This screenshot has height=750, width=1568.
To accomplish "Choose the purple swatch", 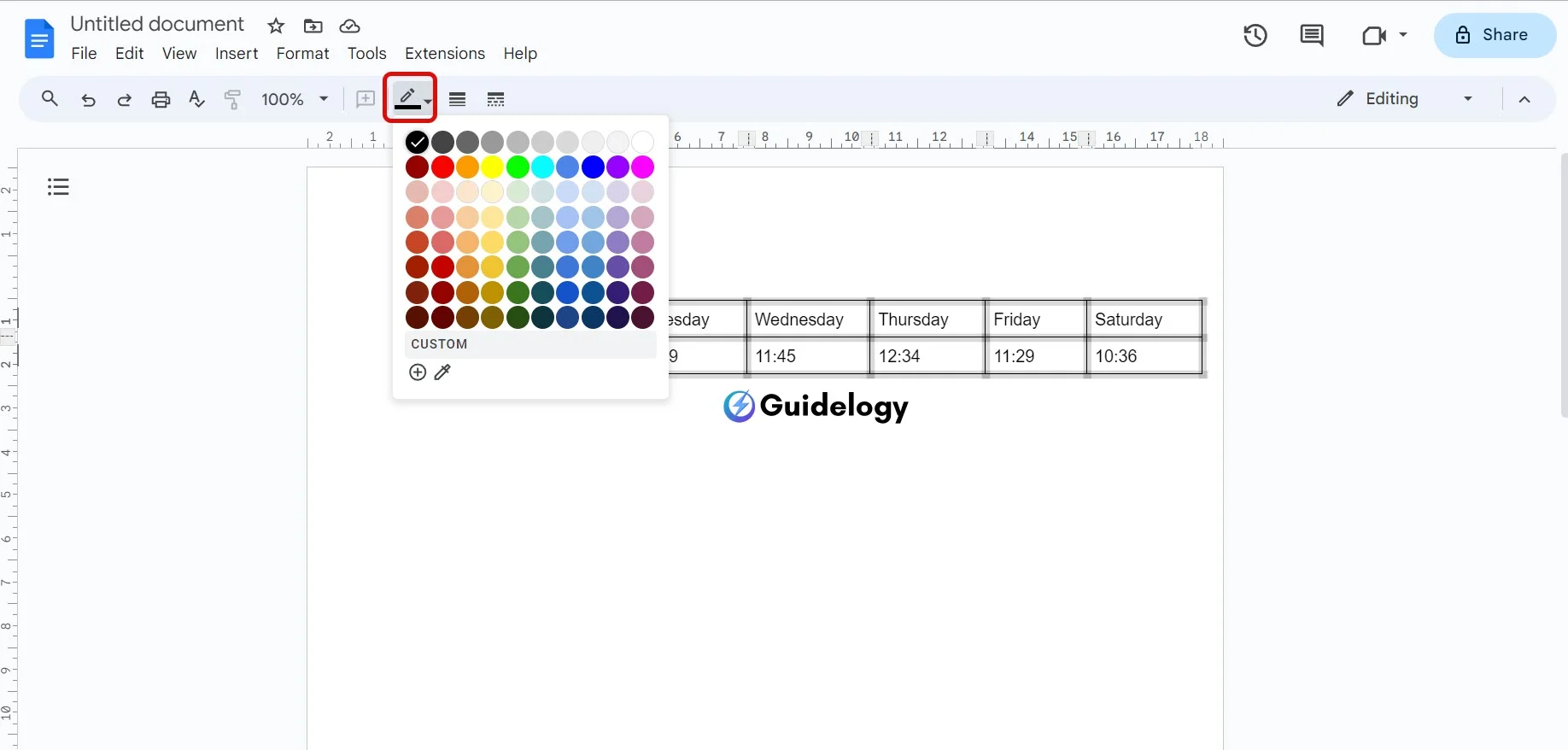I will coord(618,167).
